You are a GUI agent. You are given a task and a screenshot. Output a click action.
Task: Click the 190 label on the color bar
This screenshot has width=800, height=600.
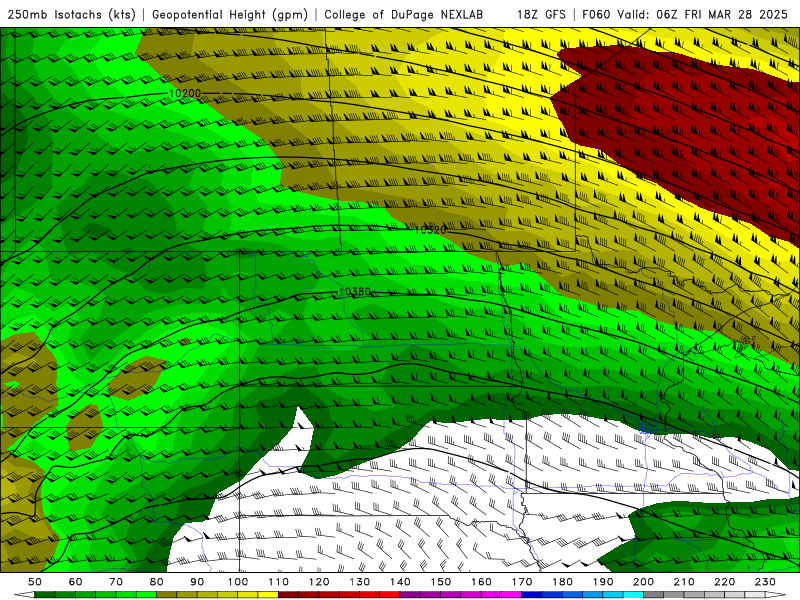coord(603,582)
